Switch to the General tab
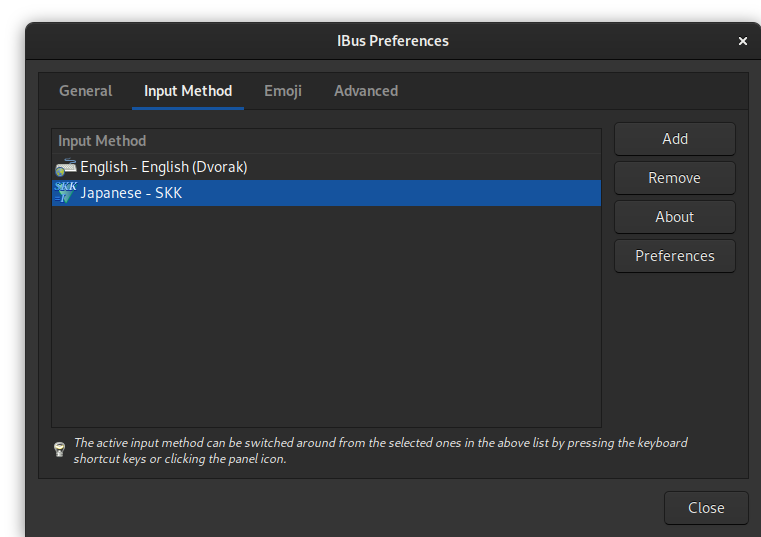 (86, 91)
